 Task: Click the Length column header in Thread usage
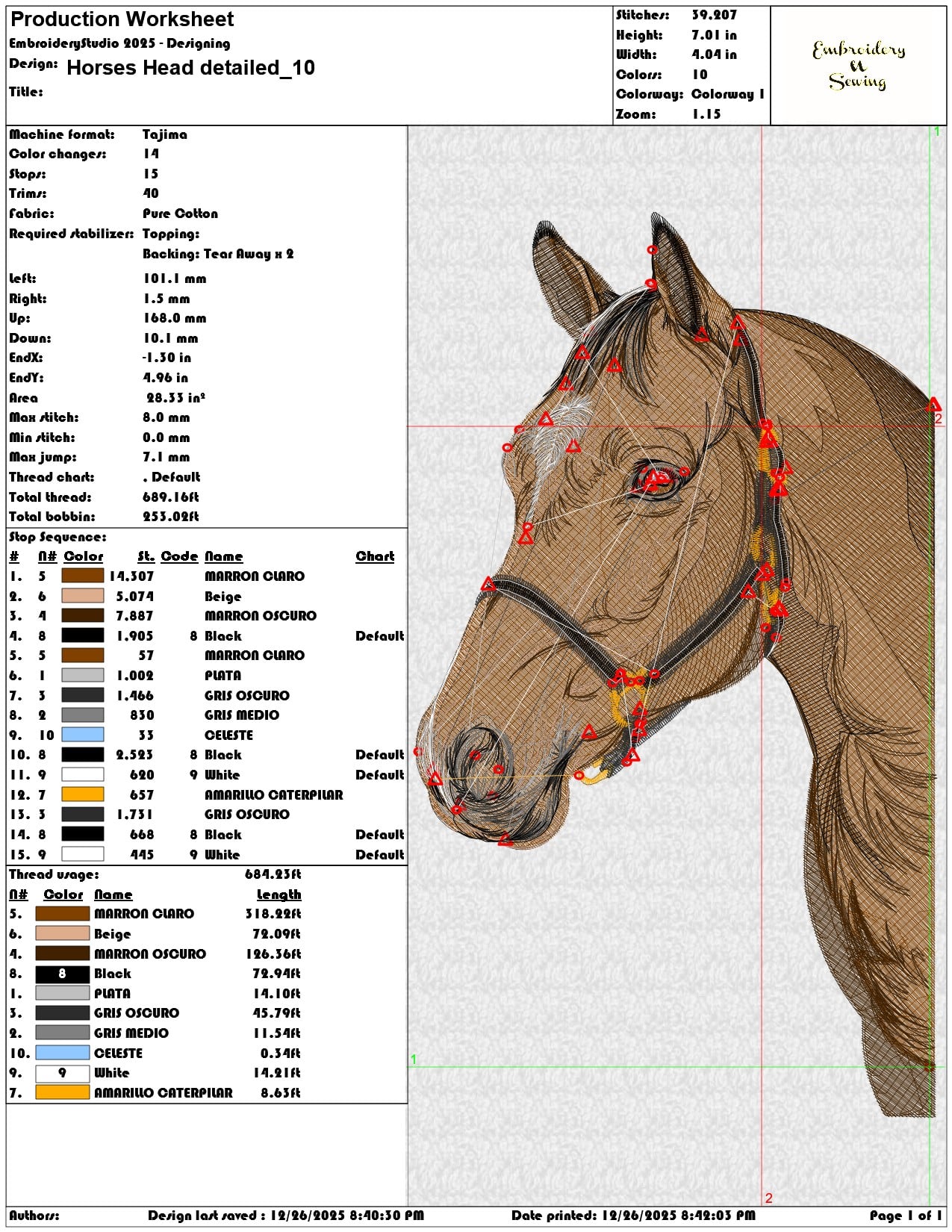click(x=279, y=895)
